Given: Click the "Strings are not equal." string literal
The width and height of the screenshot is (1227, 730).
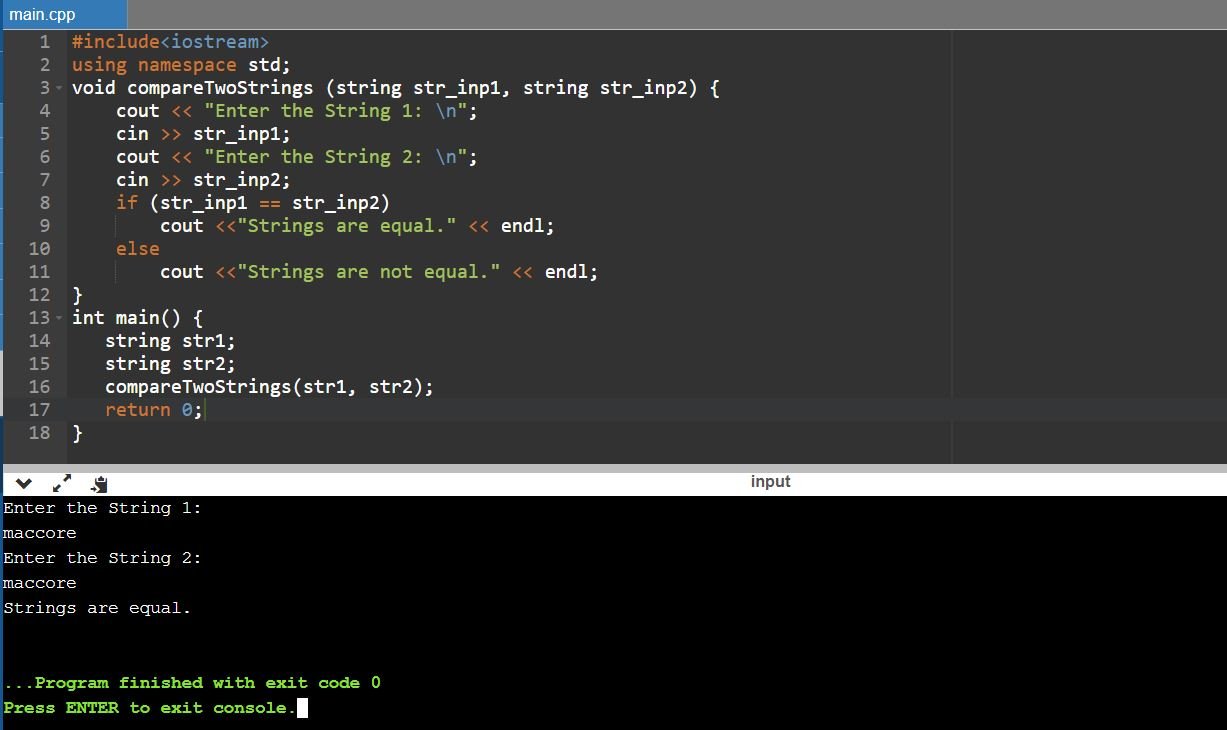Looking at the screenshot, I should coord(369,272).
